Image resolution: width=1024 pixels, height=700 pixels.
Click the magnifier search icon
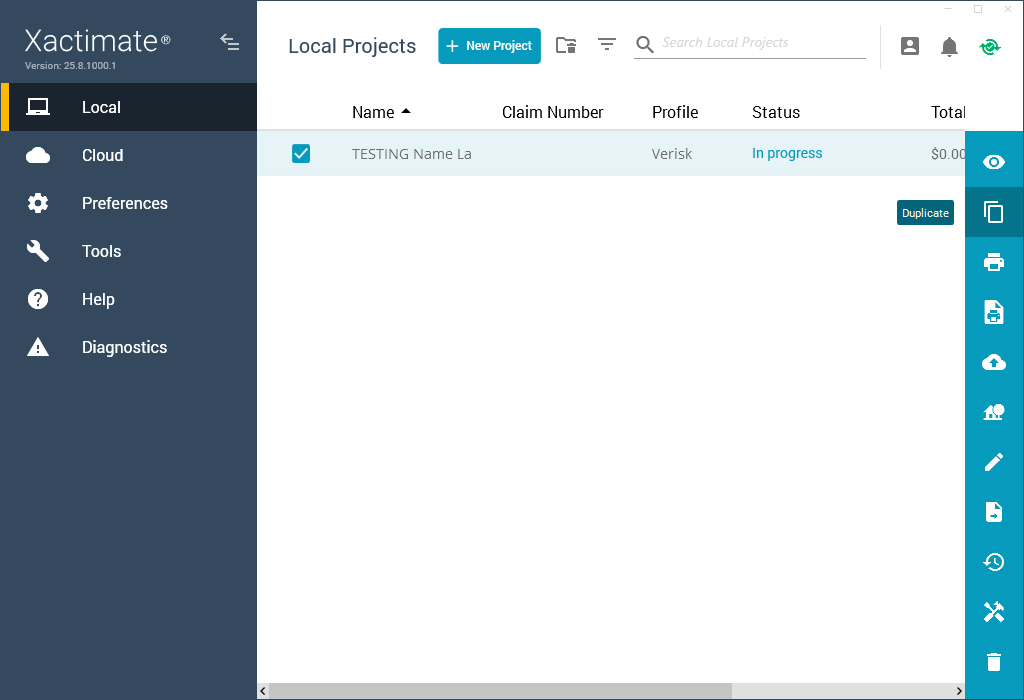pos(645,44)
